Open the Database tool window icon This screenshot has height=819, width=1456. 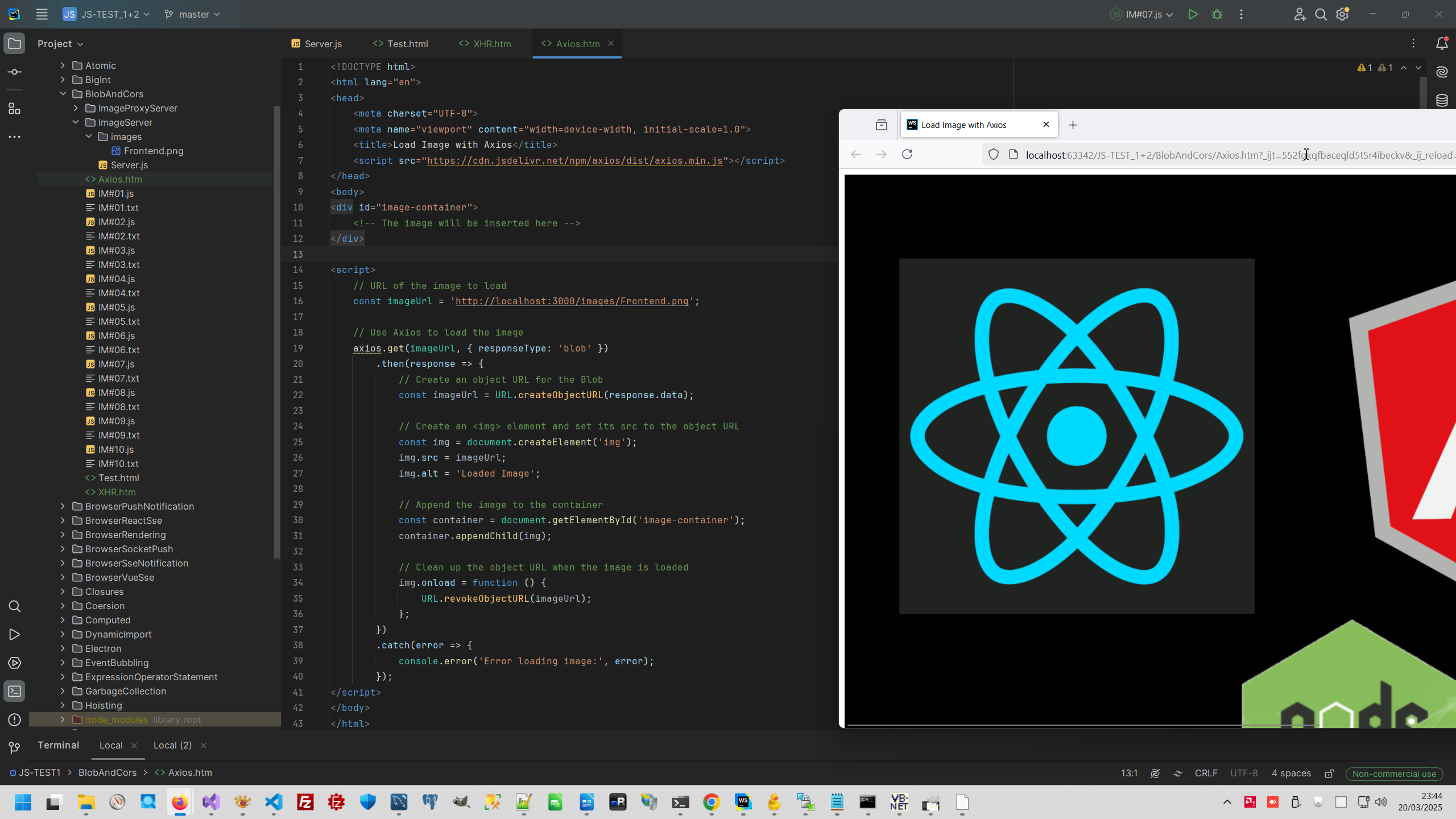tap(1442, 101)
